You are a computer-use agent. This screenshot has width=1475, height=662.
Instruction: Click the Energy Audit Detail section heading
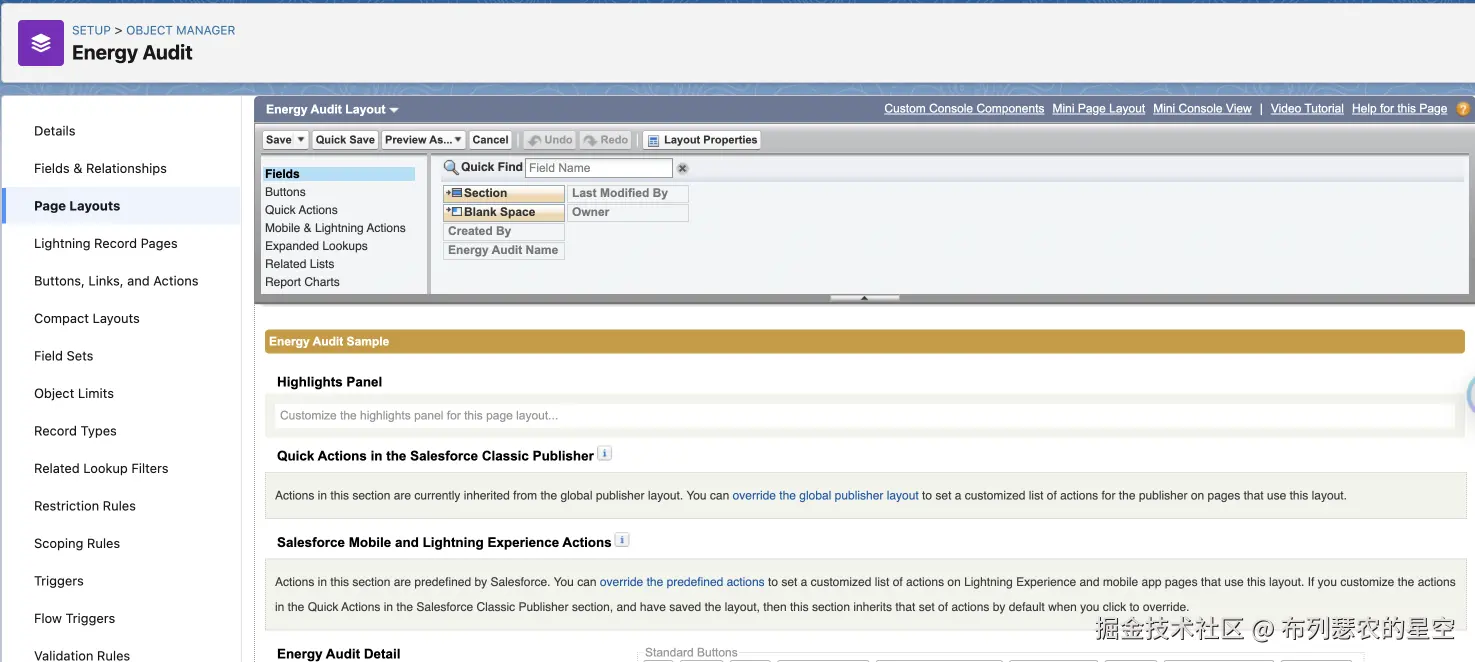click(x=339, y=654)
